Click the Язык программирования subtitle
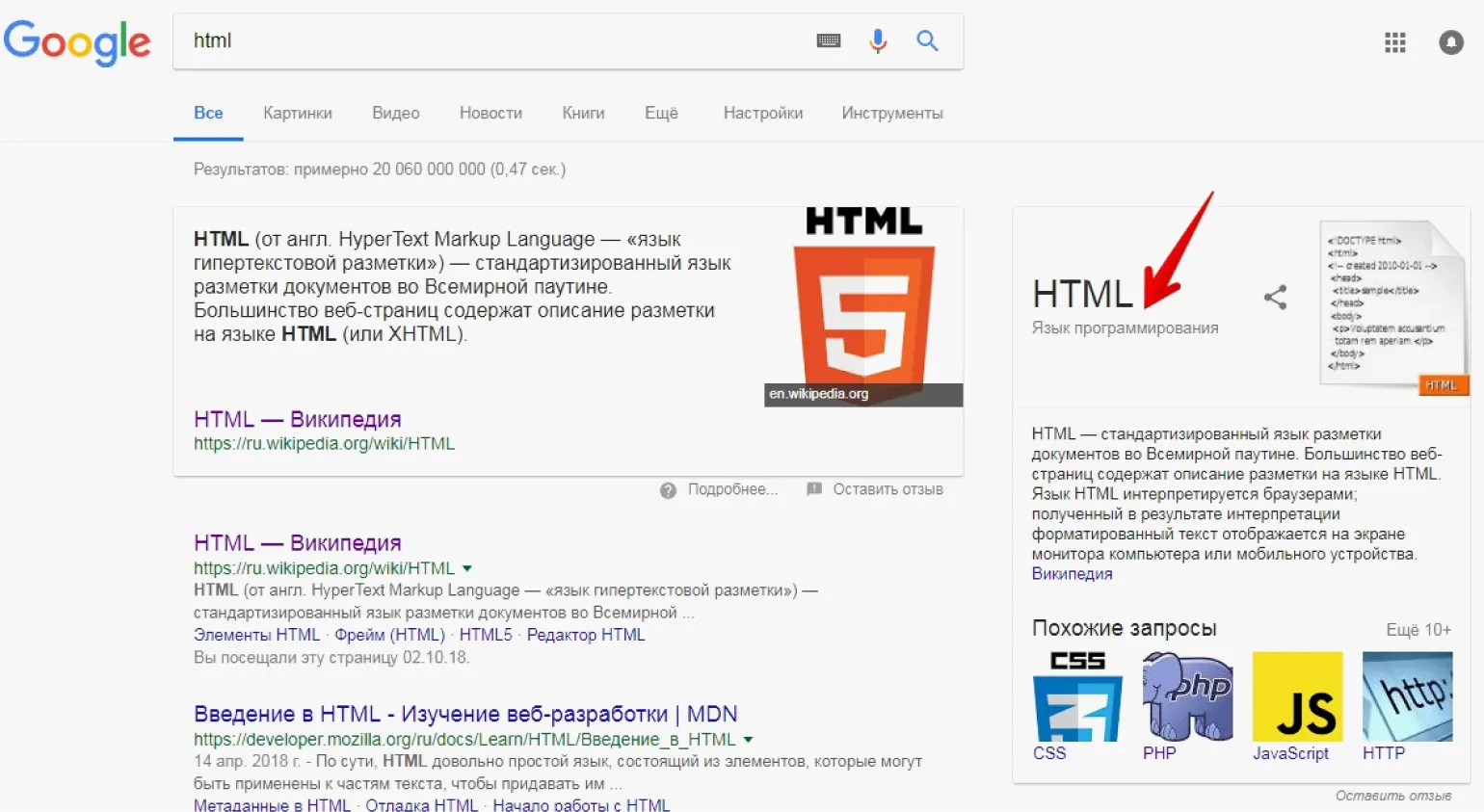The width and height of the screenshot is (1484, 812). coord(1125,328)
